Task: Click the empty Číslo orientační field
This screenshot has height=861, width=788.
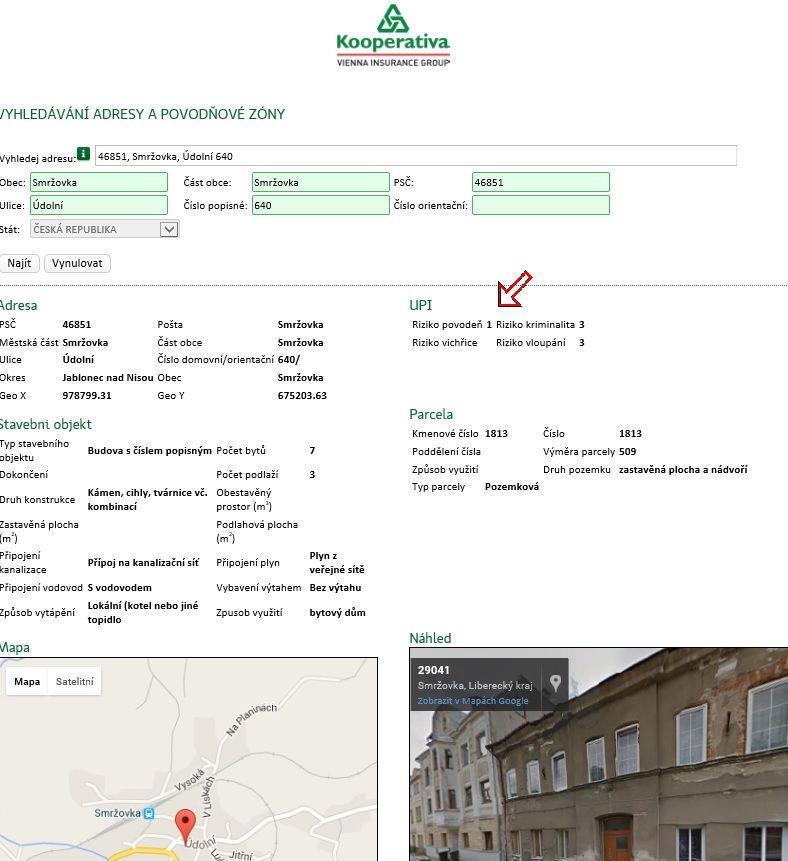Action: click(x=541, y=205)
